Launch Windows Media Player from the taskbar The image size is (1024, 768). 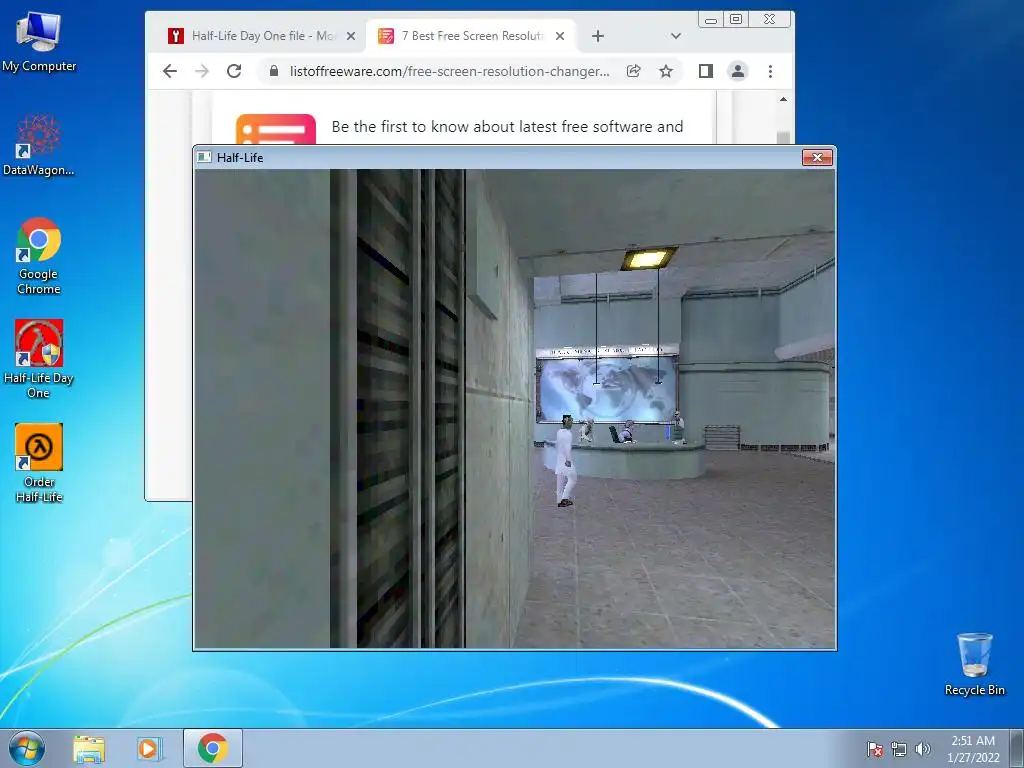click(150, 749)
